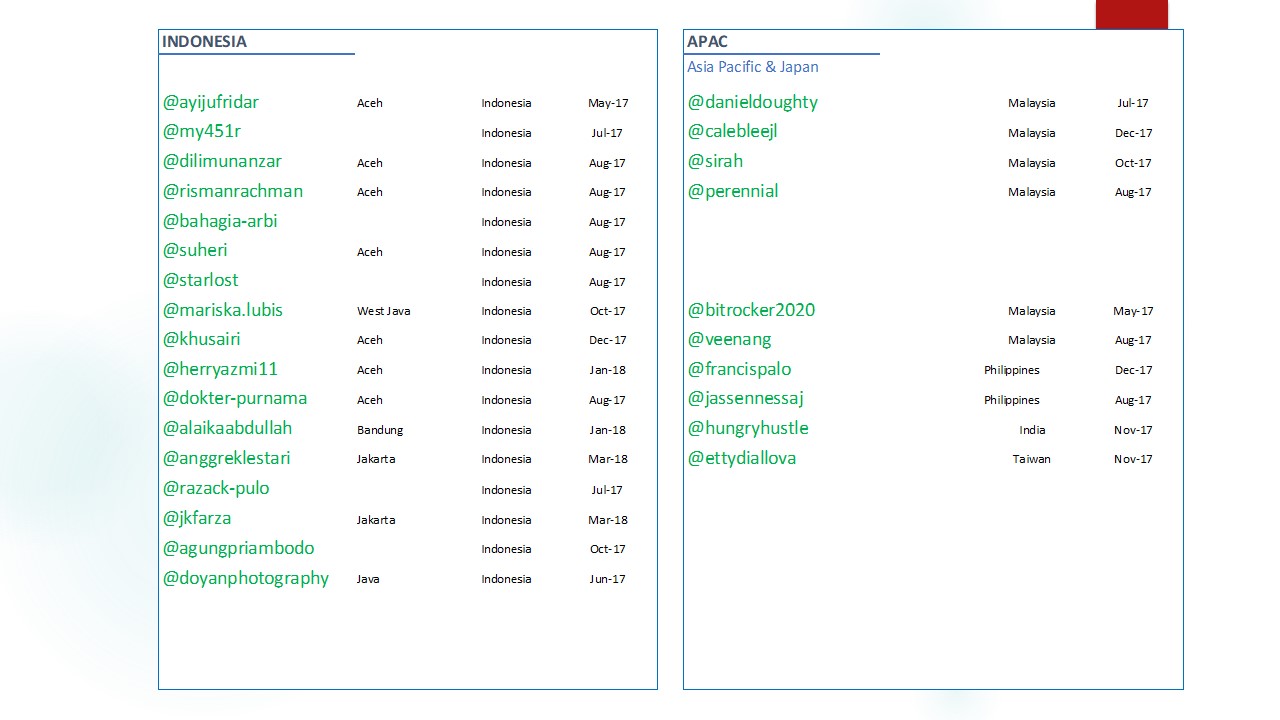1280x720 pixels.
Task: Select the username @ettydiallova
Action: click(x=742, y=458)
